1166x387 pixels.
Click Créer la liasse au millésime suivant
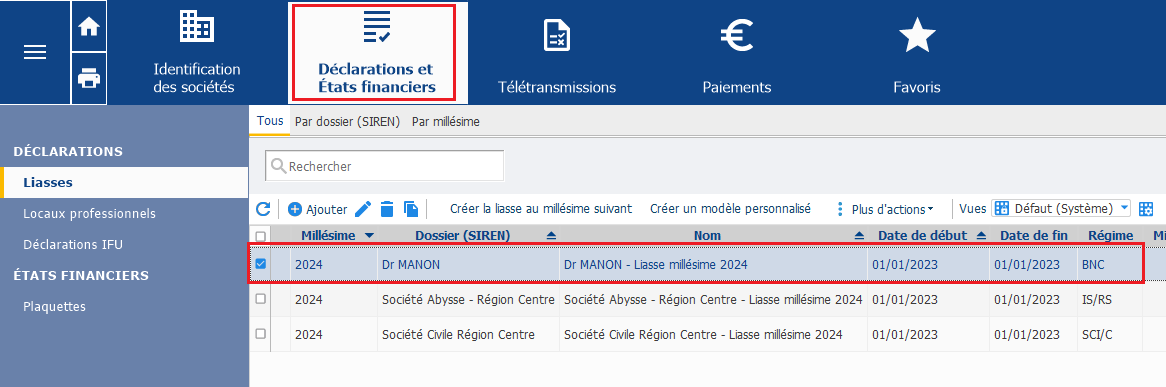point(541,208)
